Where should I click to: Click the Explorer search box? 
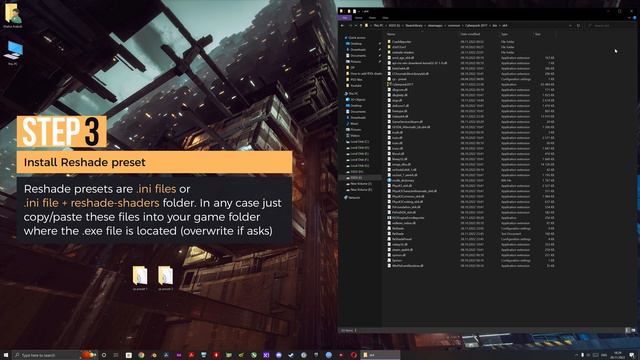(x=611, y=25)
